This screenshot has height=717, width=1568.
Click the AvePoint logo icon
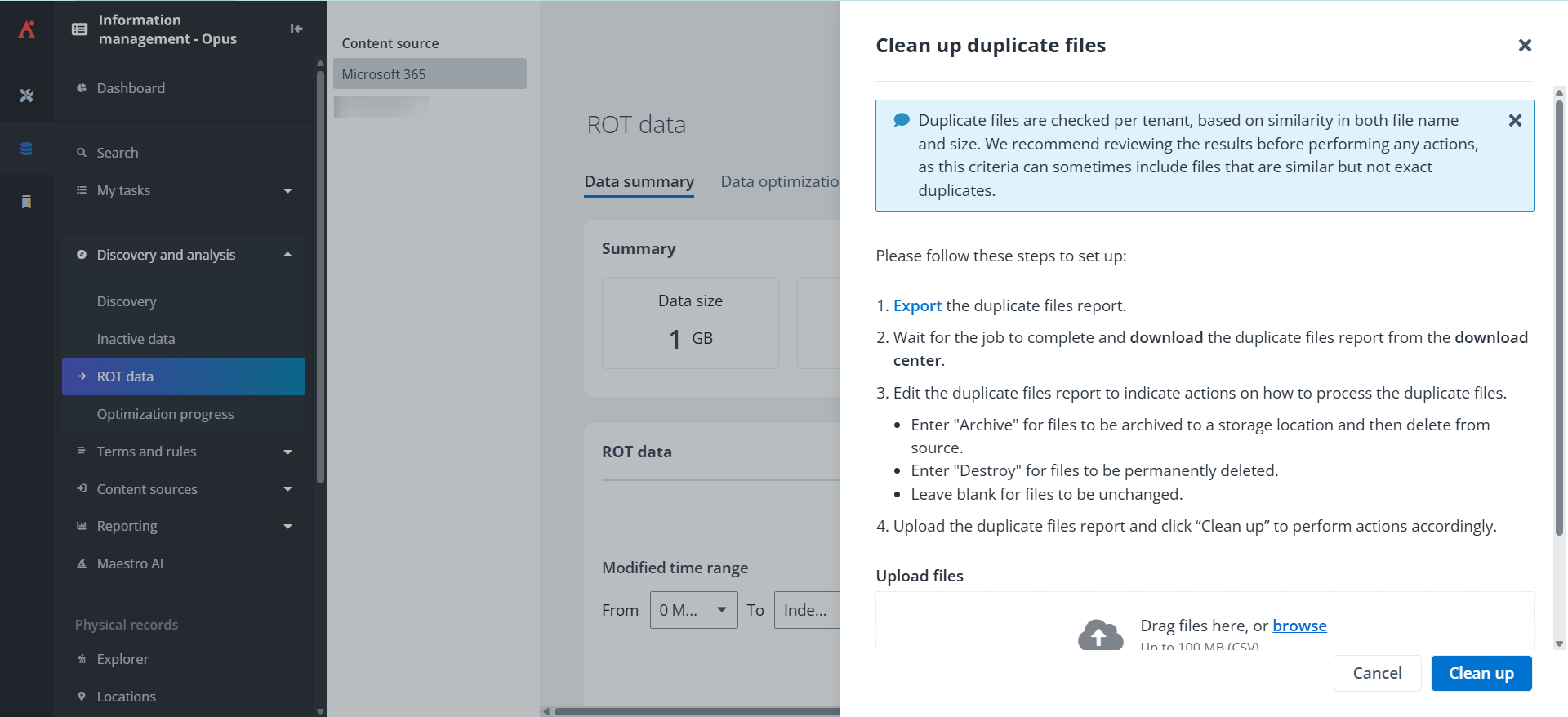coord(27,29)
